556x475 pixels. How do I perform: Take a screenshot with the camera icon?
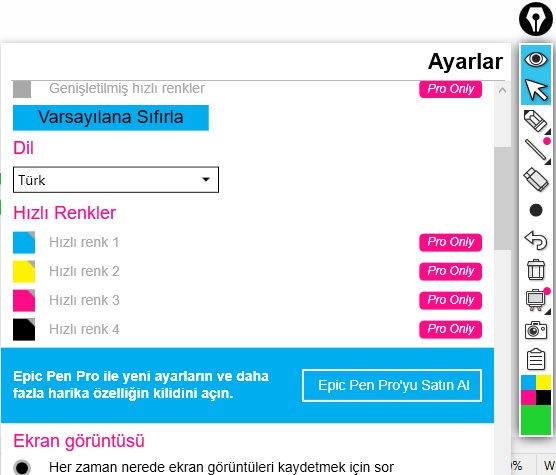pyautogui.click(x=536, y=330)
